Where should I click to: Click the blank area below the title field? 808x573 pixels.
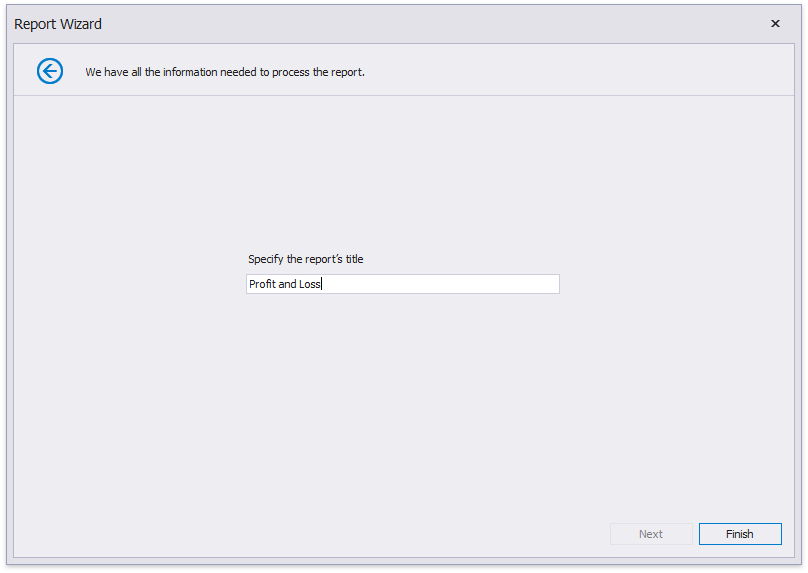tap(400, 400)
